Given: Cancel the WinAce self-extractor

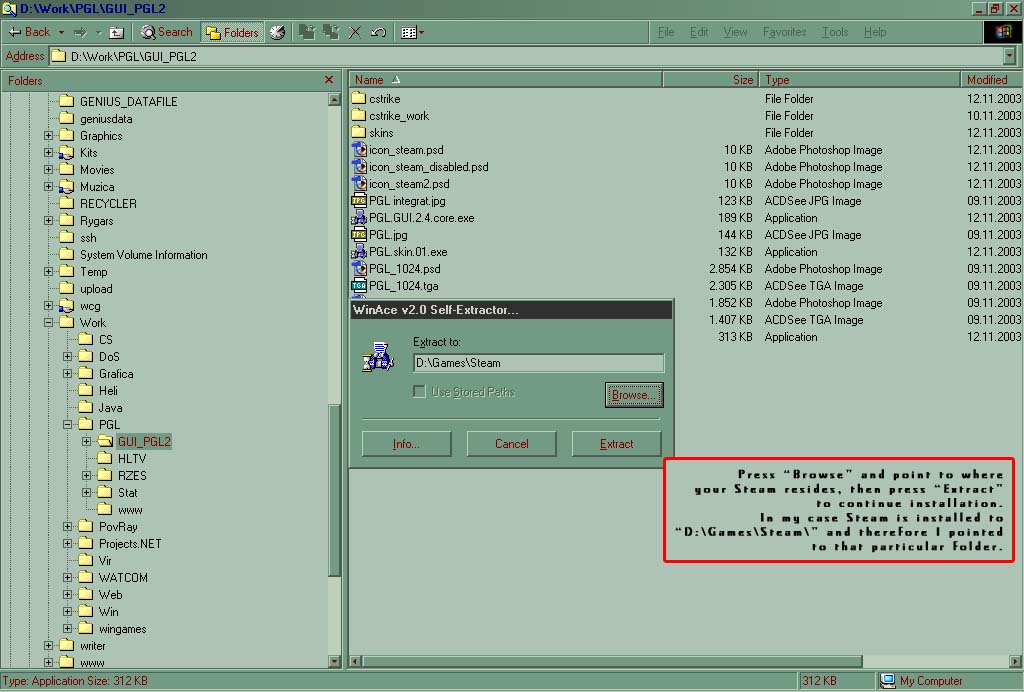Looking at the screenshot, I should (x=511, y=444).
